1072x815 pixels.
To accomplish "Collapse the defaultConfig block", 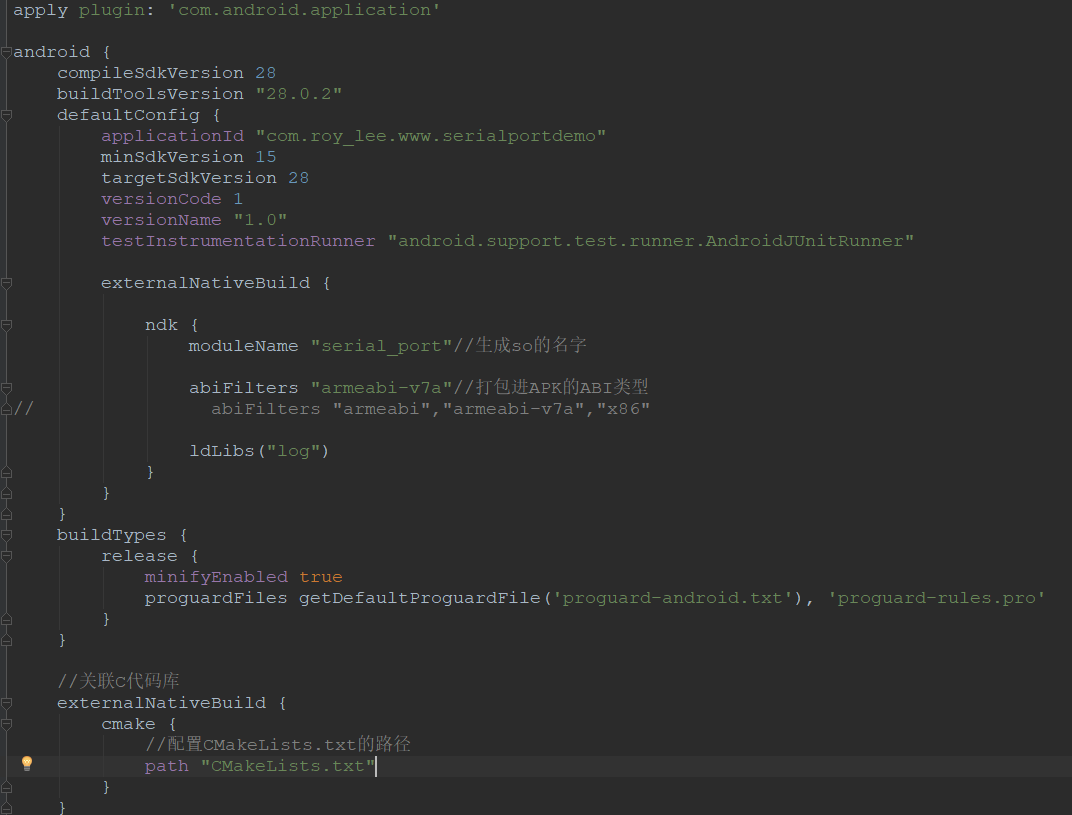I will pyautogui.click(x=6, y=115).
